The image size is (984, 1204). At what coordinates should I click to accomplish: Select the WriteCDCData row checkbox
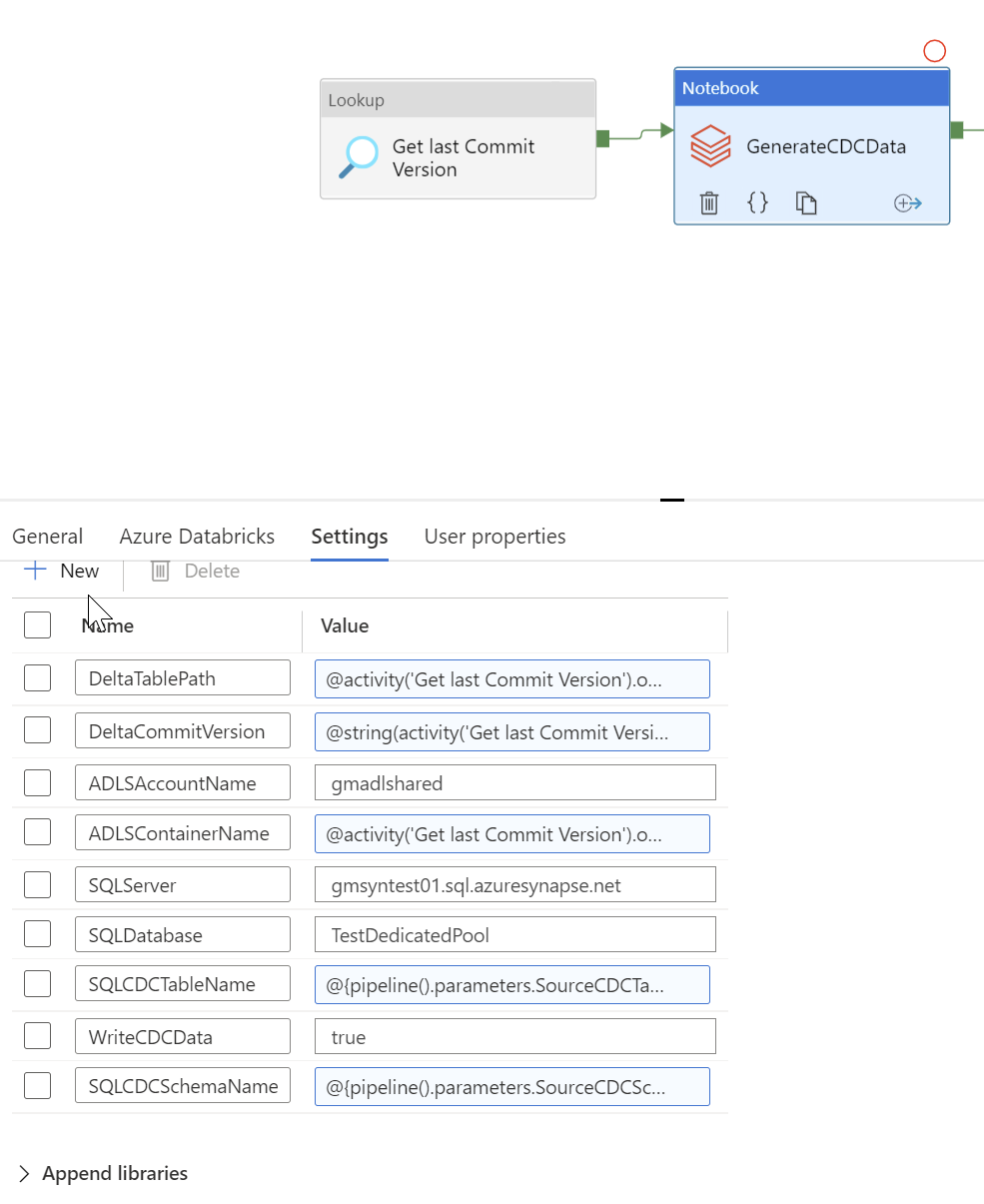[37, 1036]
